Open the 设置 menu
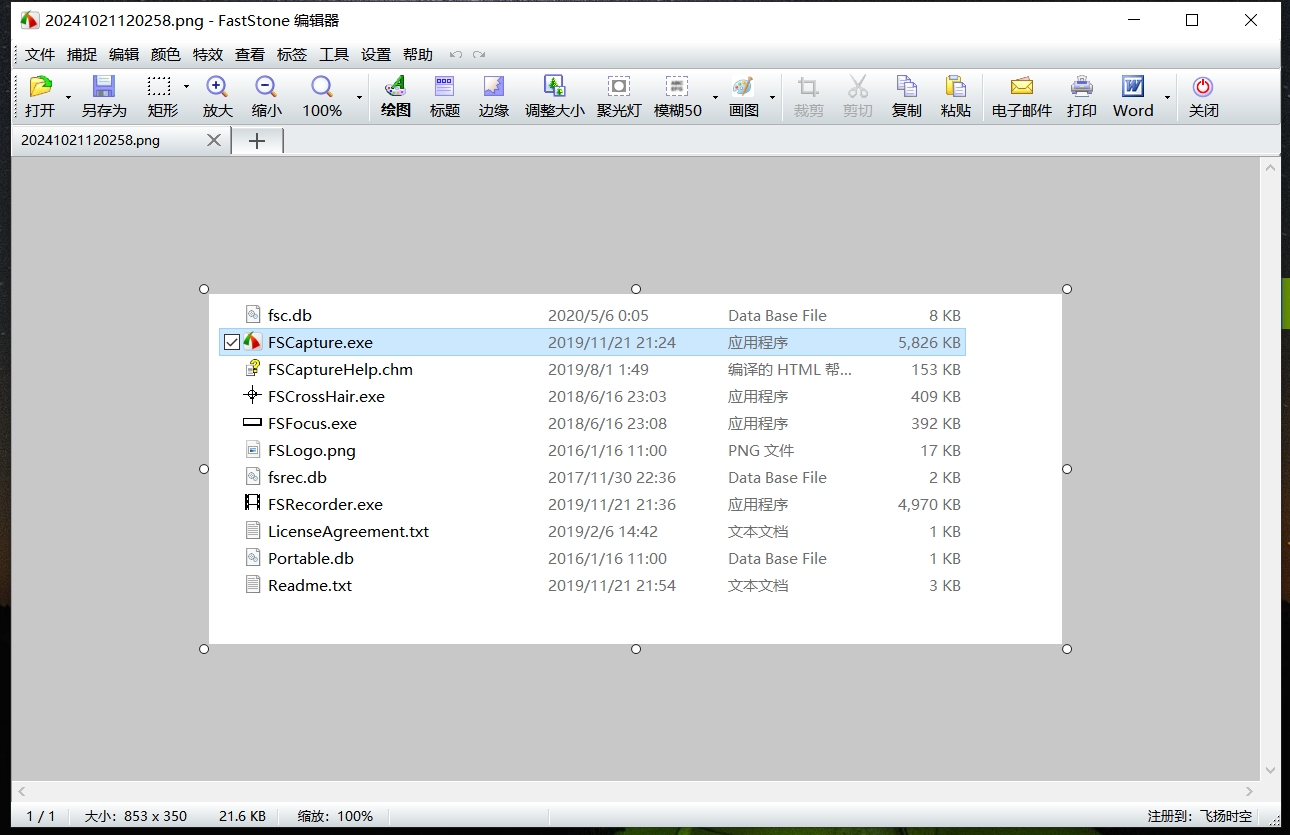Viewport: 1290px width, 835px height. pos(376,55)
